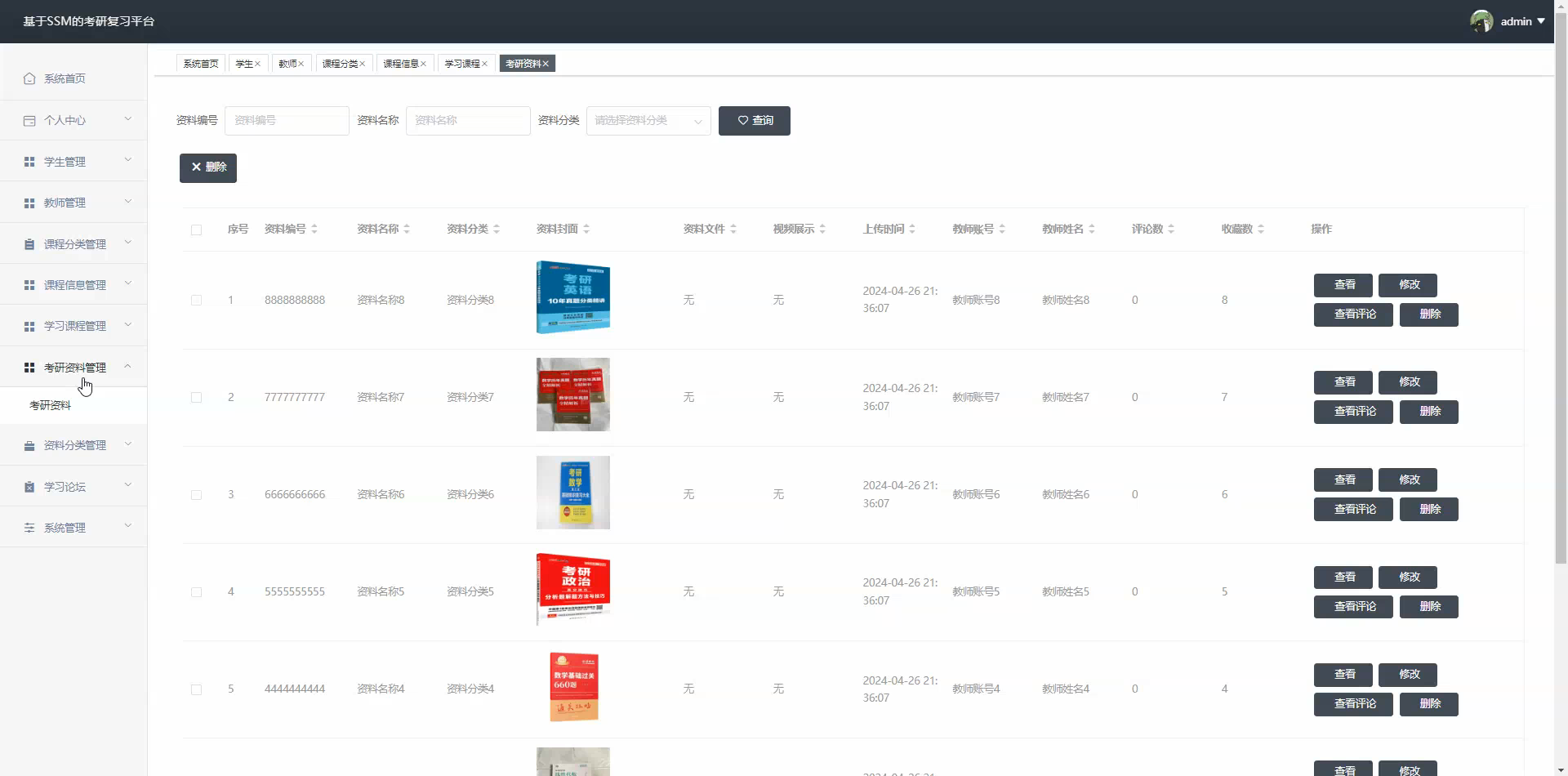
Task: Sort by 评论数 column arrows
Action: click(1171, 229)
